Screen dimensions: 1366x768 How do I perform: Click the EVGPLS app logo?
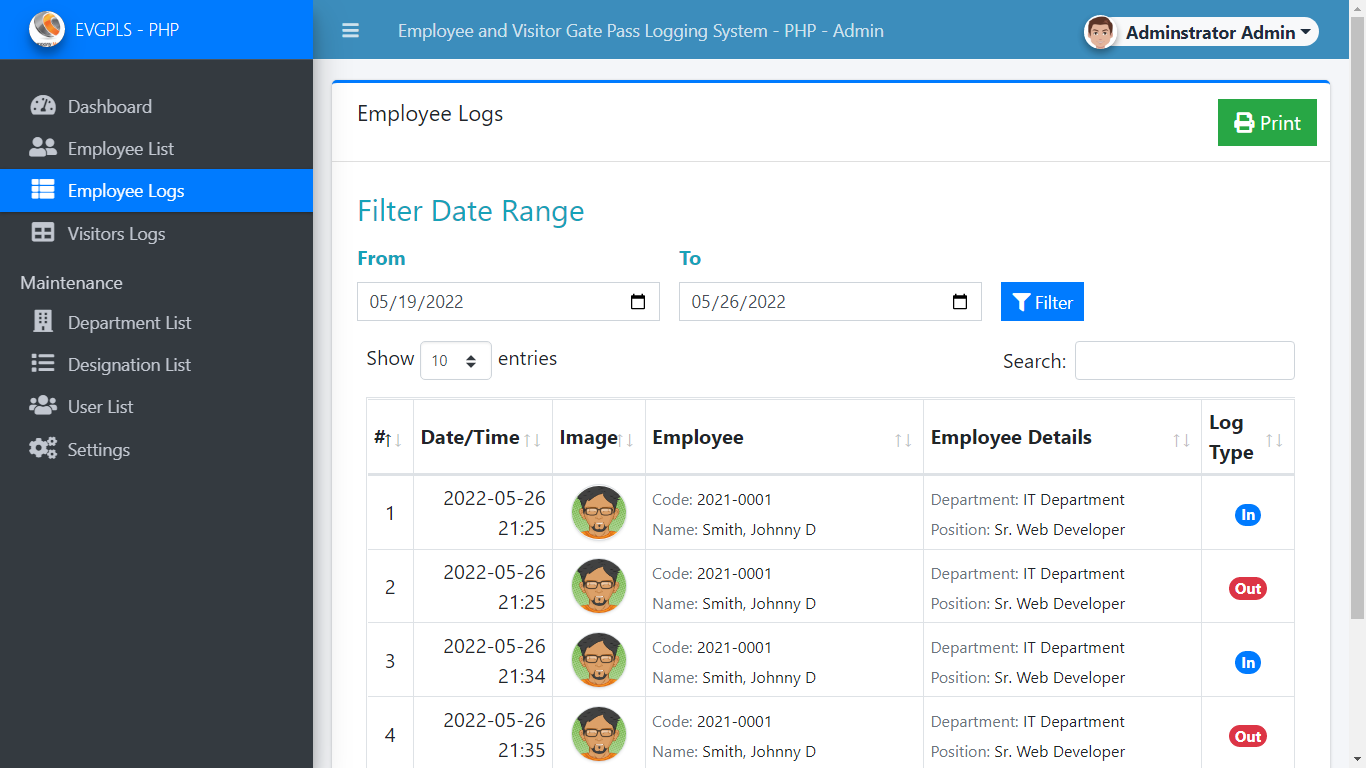(x=47, y=30)
